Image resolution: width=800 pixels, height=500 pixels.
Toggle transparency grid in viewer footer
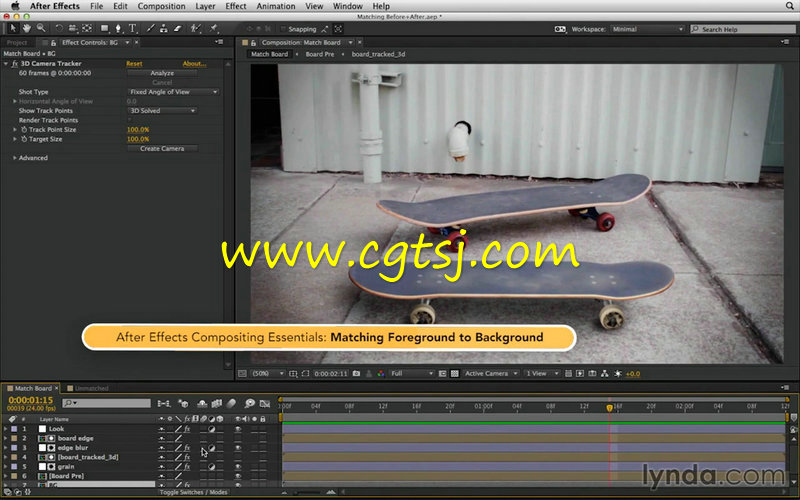point(455,373)
